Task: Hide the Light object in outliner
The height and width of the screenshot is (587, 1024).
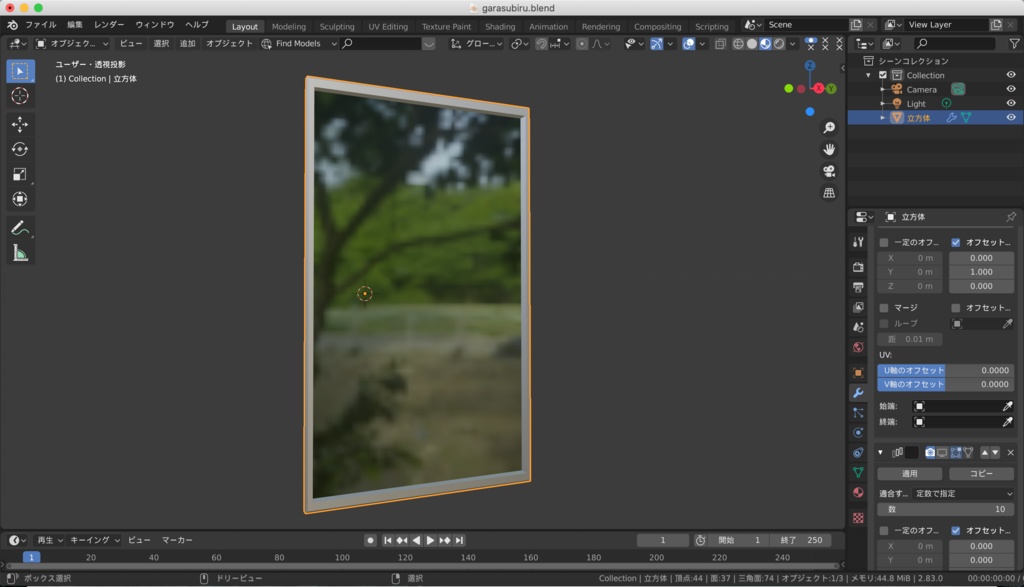Action: [1011, 103]
